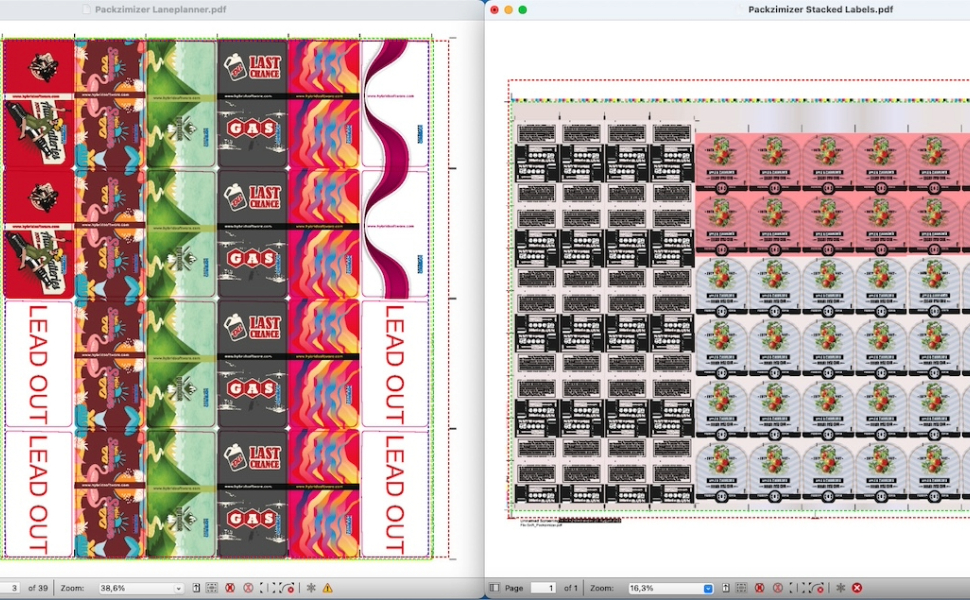Click fit-page icon in Laneplanner status bar
This screenshot has height=600, width=970.
pyautogui.click(x=196, y=588)
